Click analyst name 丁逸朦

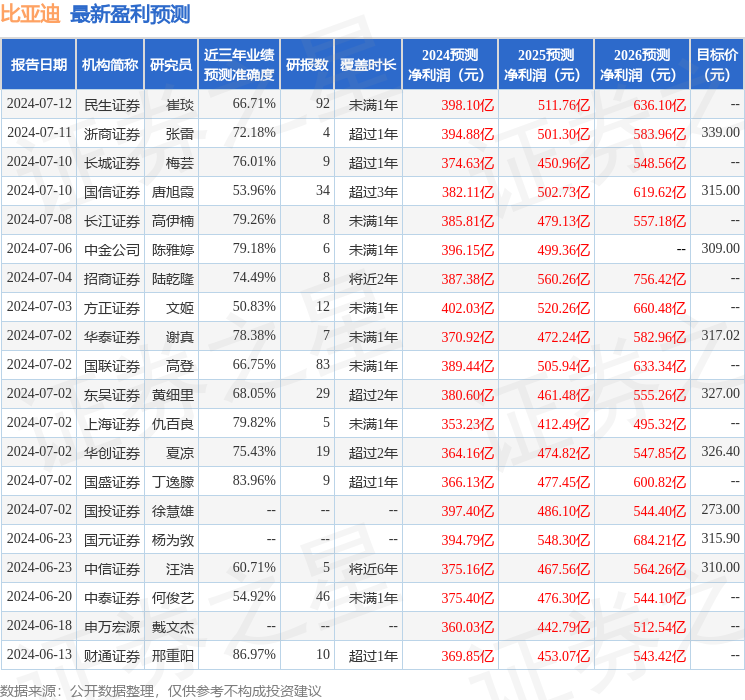point(173,481)
